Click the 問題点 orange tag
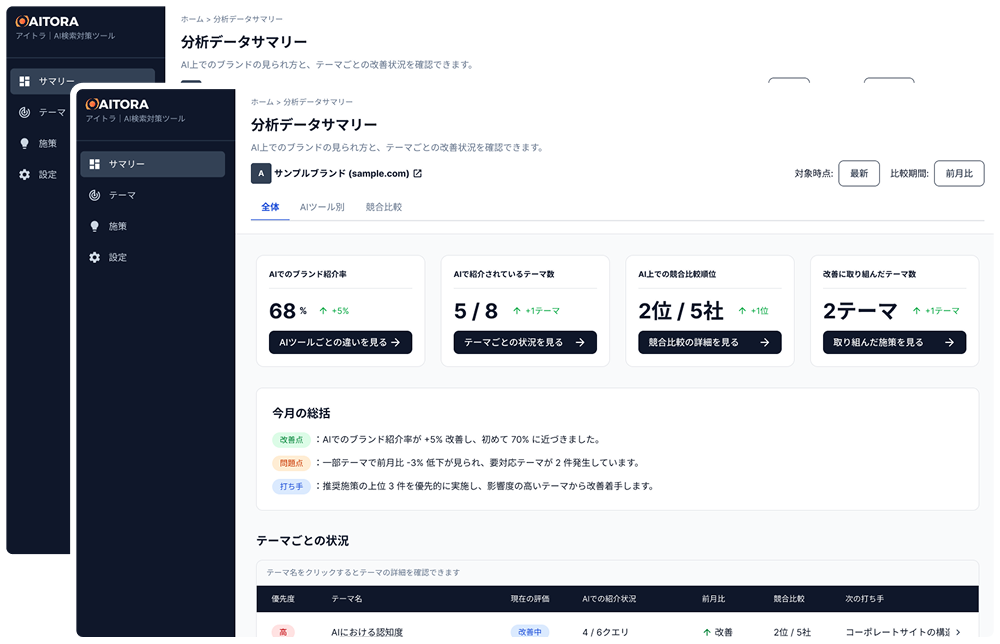 coord(291,463)
